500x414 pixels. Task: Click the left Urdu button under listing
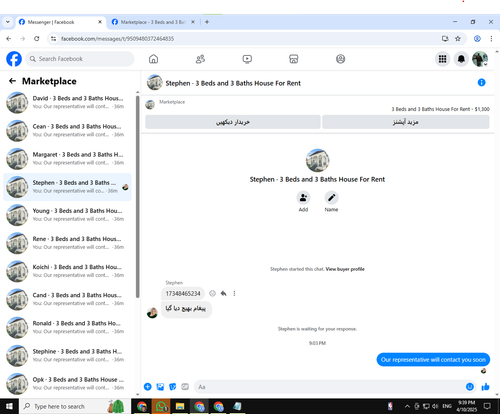click(233, 122)
